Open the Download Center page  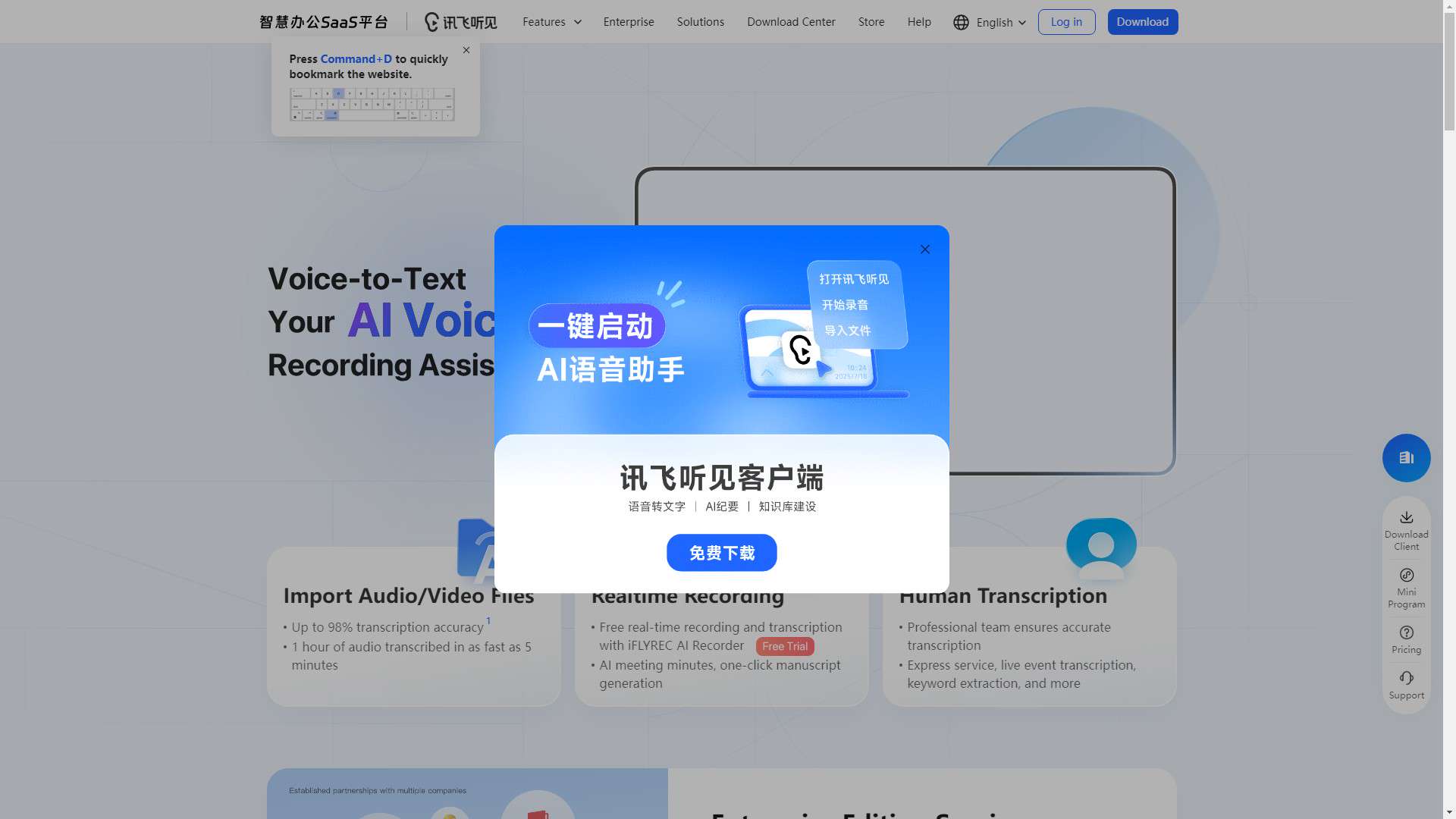pos(791,22)
